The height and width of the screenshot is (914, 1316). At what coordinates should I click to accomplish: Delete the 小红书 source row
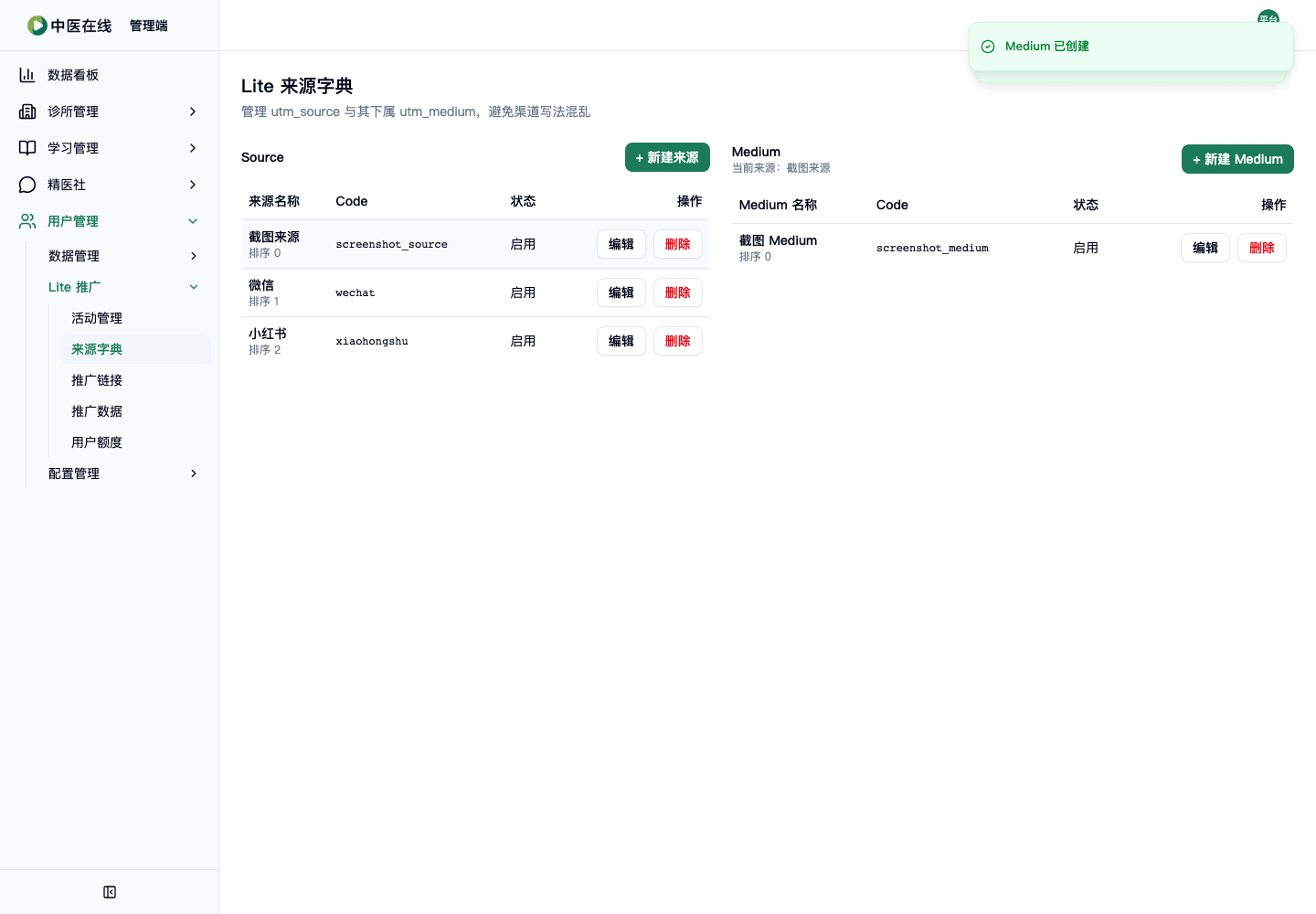678,341
